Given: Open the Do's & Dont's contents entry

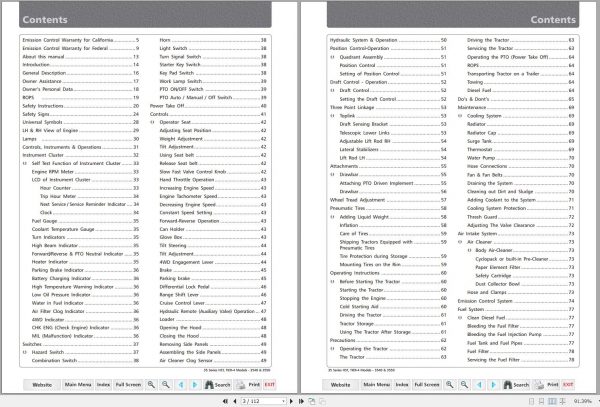Looking at the screenshot, I should coord(516,99).
